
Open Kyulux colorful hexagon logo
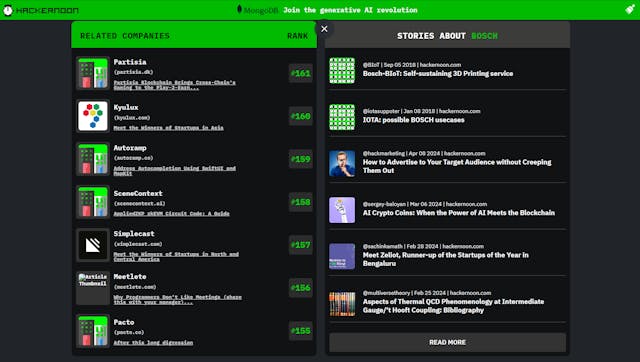point(93,116)
